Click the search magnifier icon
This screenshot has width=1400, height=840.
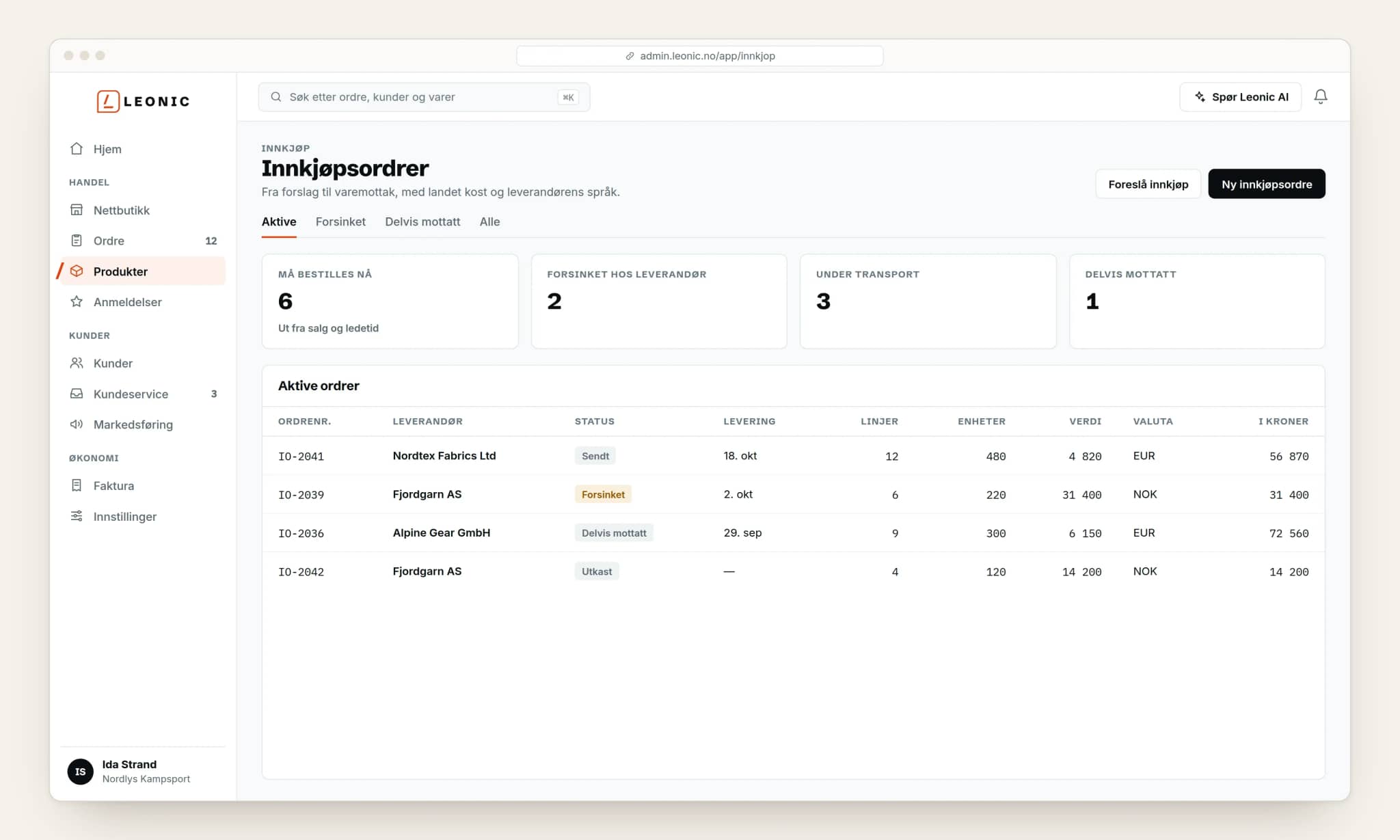[x=276, y=97]
